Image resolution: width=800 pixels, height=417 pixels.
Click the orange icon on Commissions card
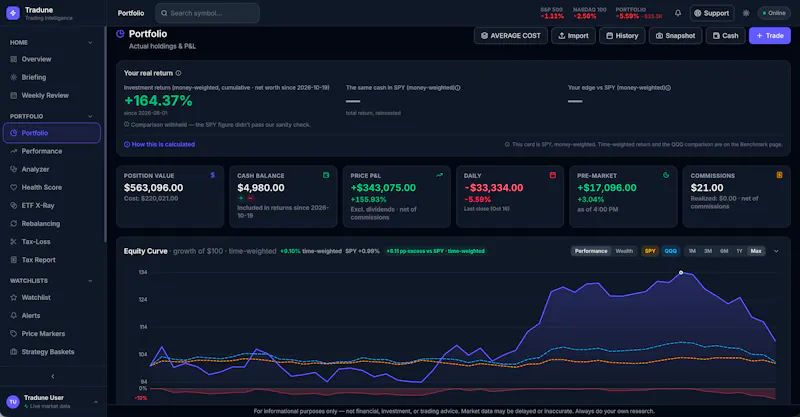click(x=779, y=175)
